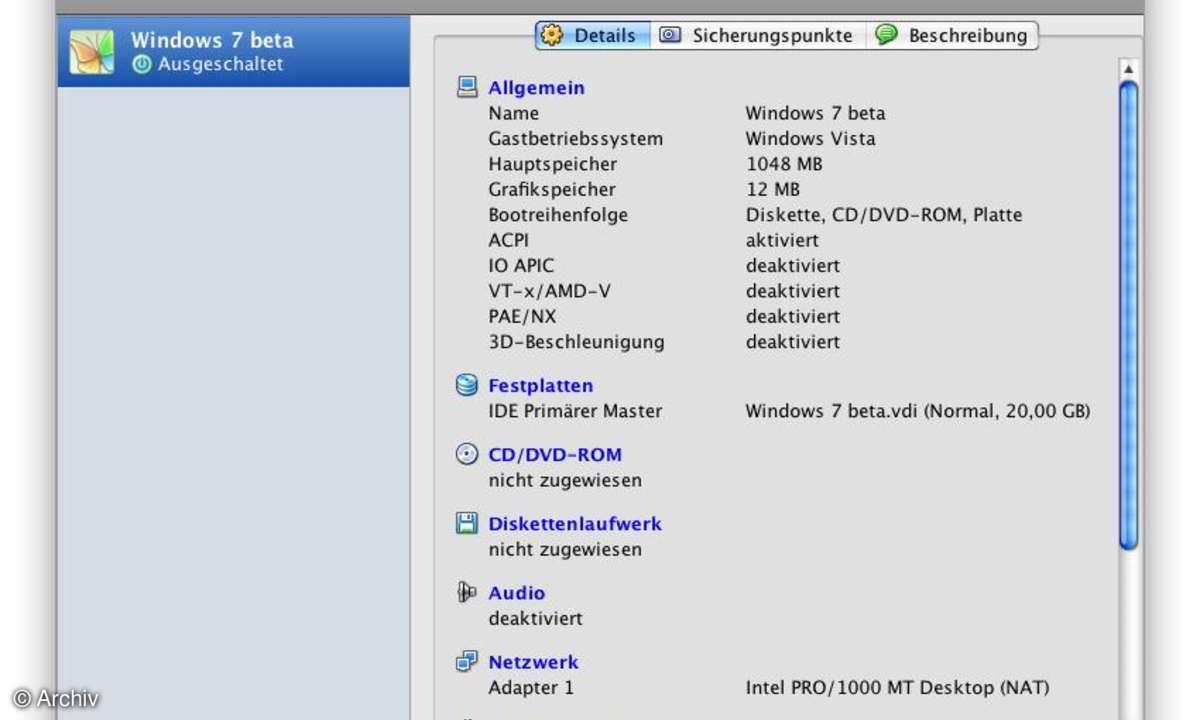Click the disc icon next to CD/DVD-ROM

tap(467, 454)
